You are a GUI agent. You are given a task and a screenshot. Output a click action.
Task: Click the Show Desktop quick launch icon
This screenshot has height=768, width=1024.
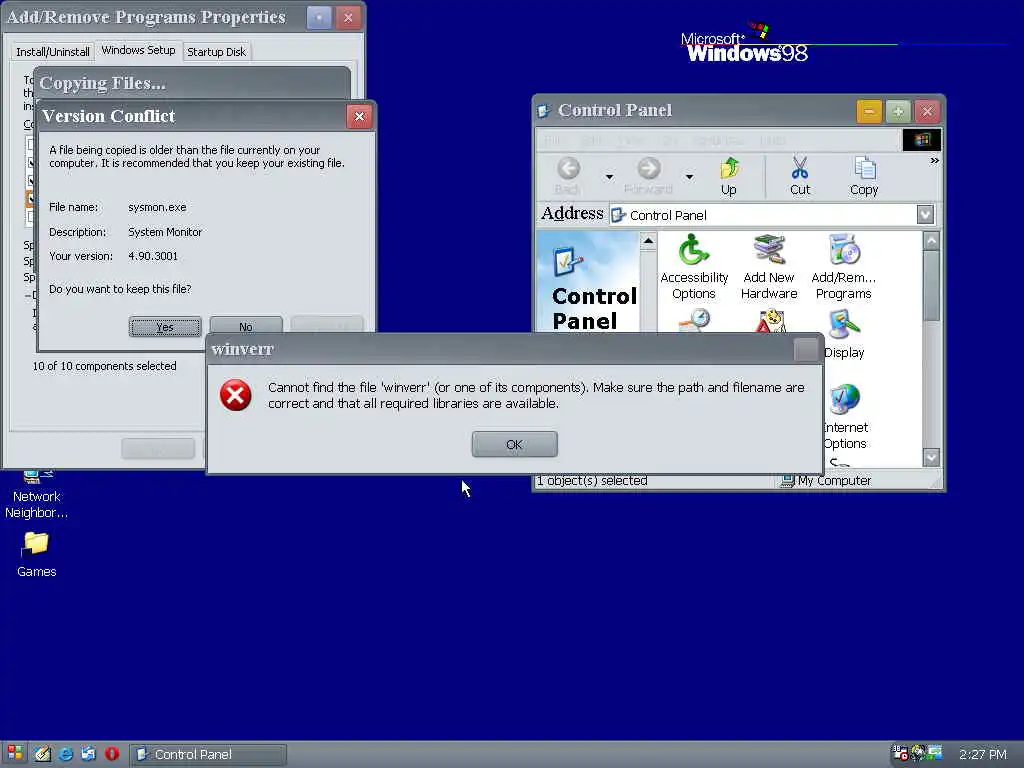(x=42, y=754)
